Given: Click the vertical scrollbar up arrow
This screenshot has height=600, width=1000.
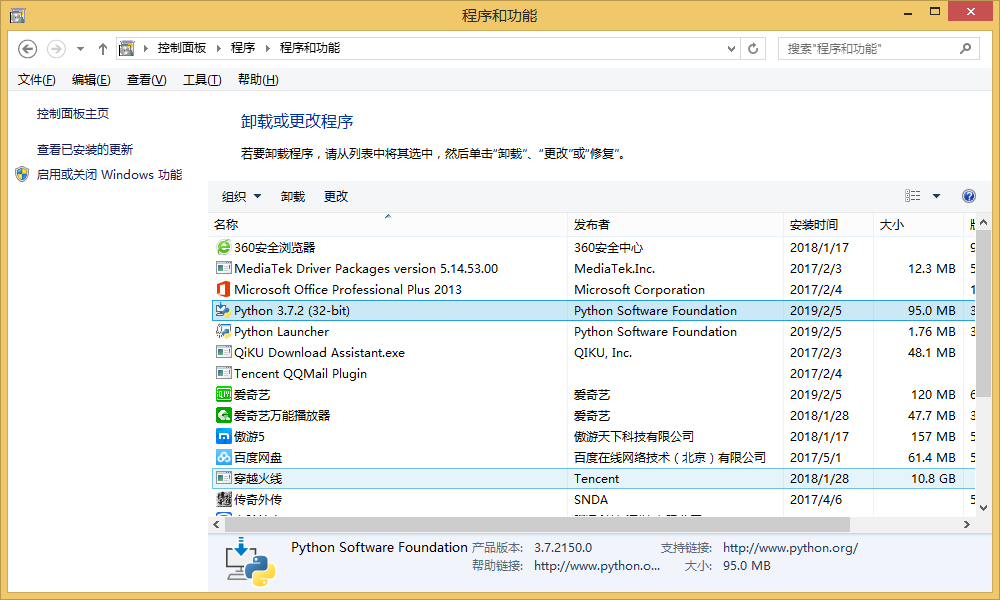Looking at the screenshot, I should point(983,223).
